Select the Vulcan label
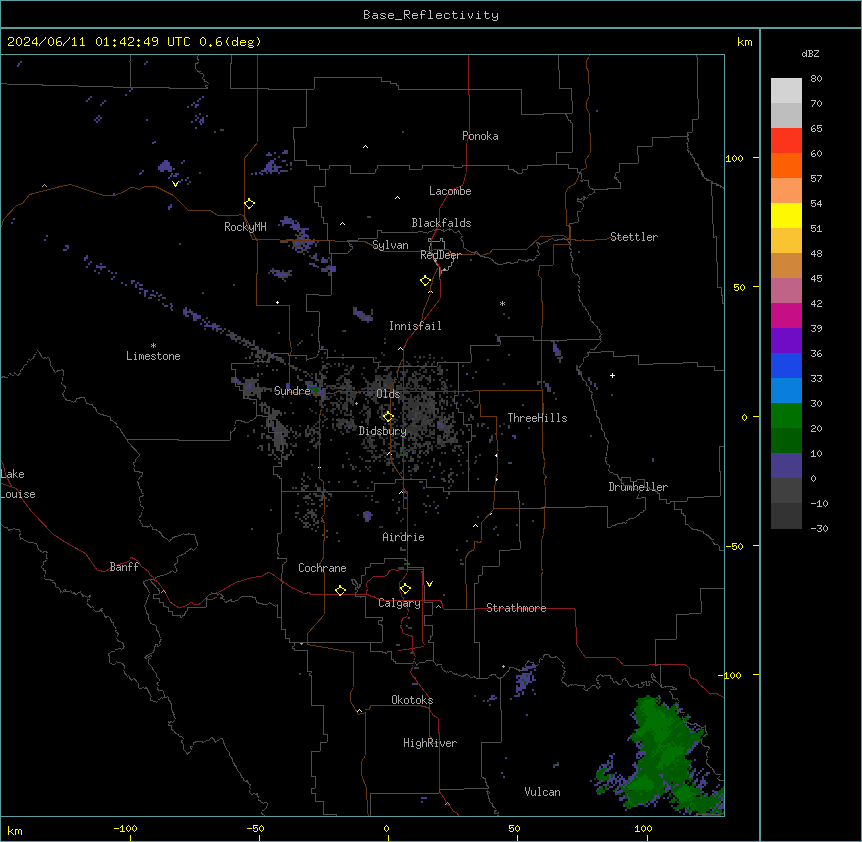Screen dimensions: 862x842 point(543,792)
